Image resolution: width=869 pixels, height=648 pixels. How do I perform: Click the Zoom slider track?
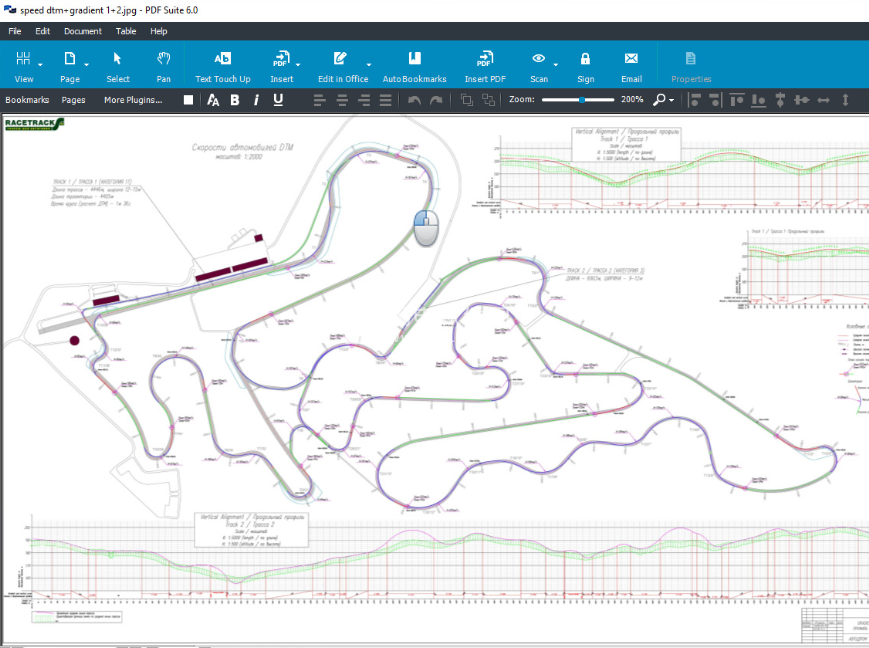click(578, 100)
